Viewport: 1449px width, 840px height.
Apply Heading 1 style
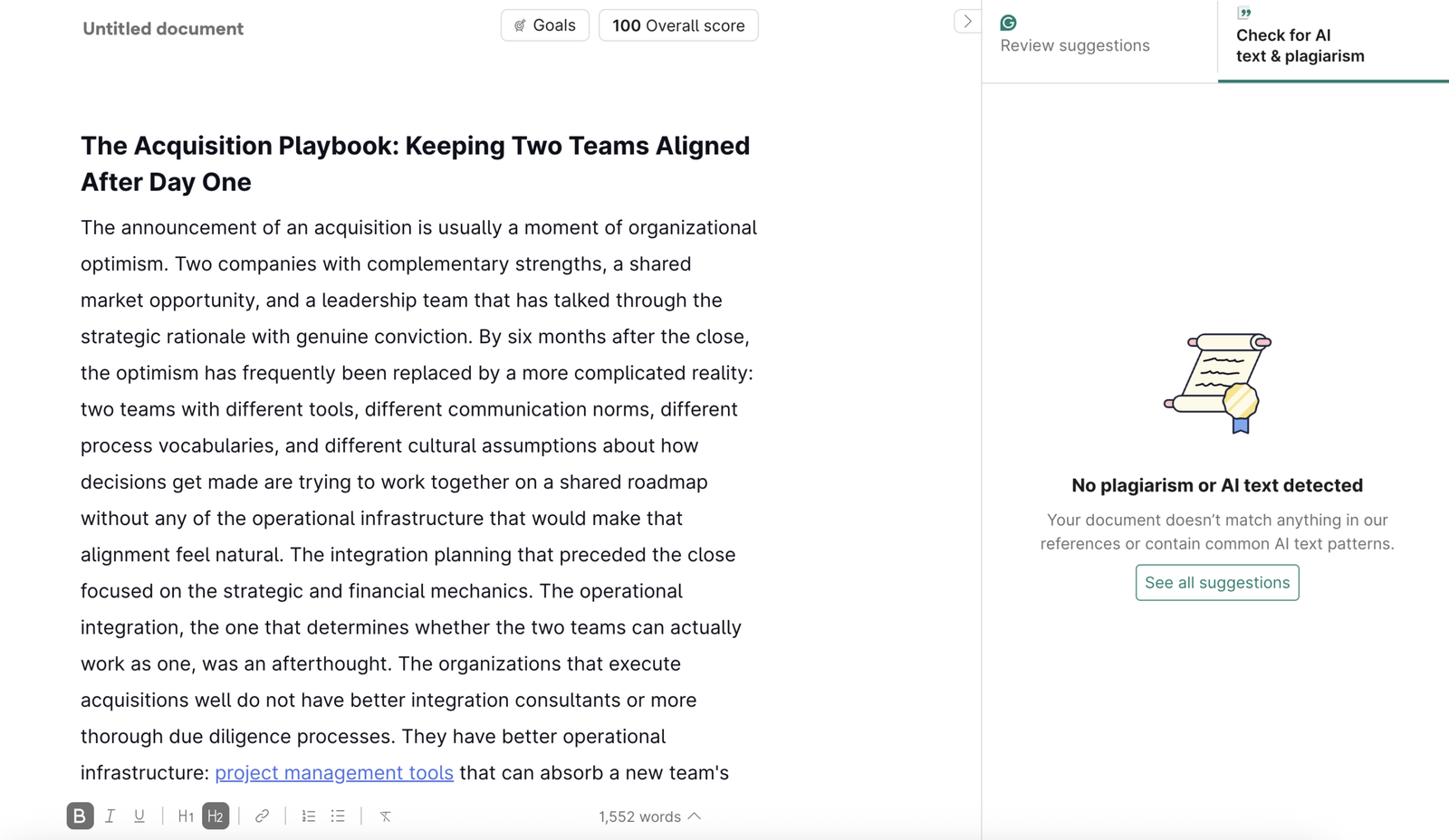[x=186, y=816]
